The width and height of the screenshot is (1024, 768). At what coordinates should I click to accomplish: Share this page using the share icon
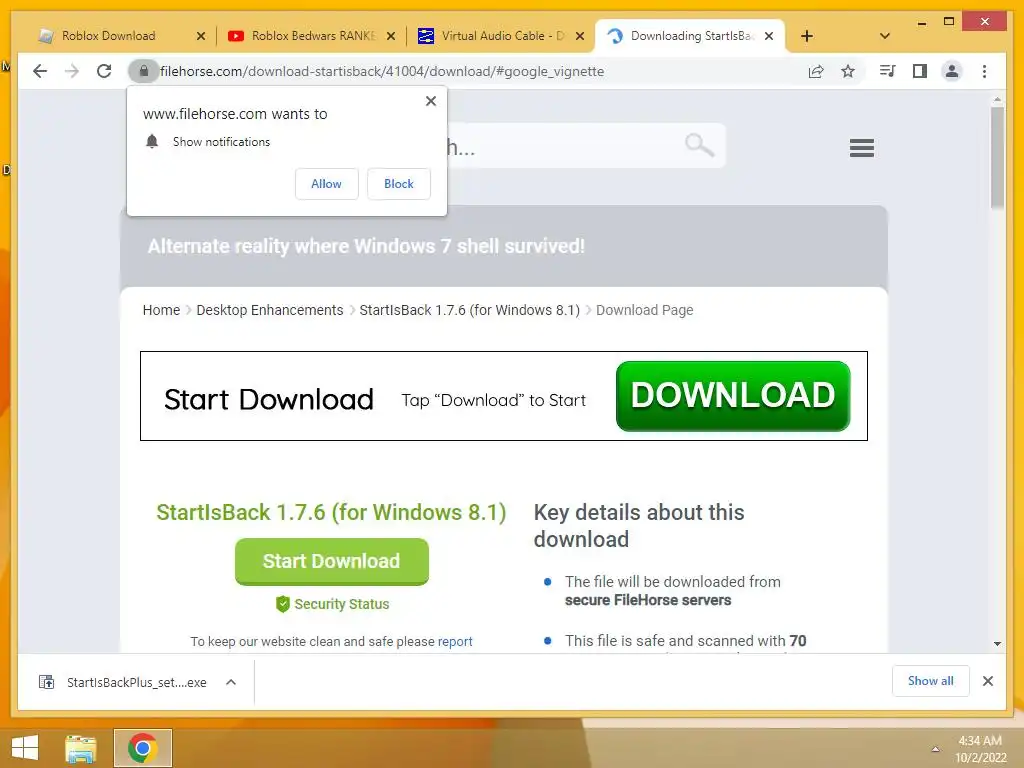pos(816,71)
